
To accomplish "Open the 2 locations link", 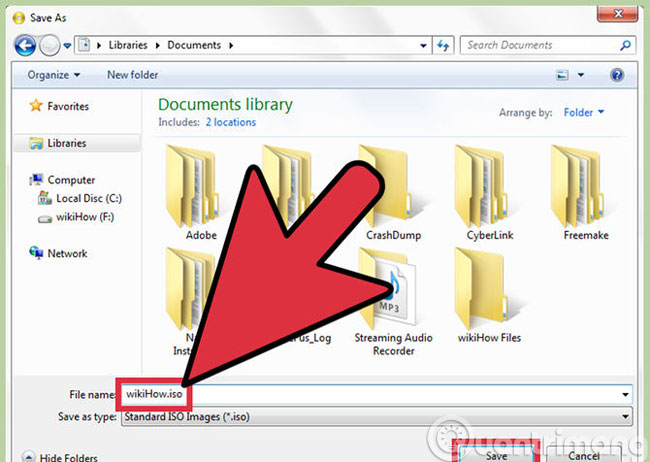I will pyautogui.click(x=230, y=122).
